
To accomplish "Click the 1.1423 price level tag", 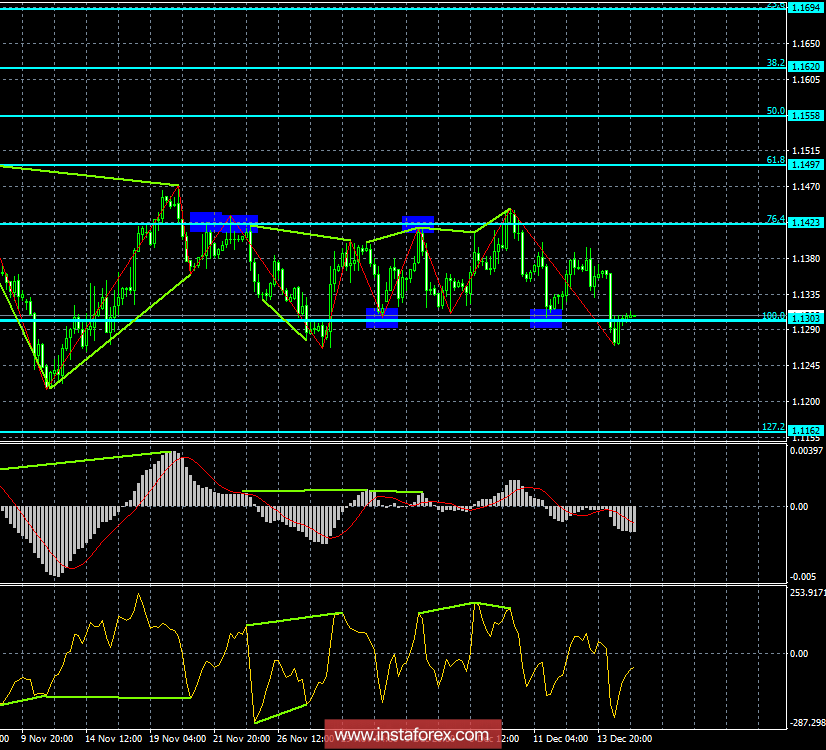I will tap(806, 223).
